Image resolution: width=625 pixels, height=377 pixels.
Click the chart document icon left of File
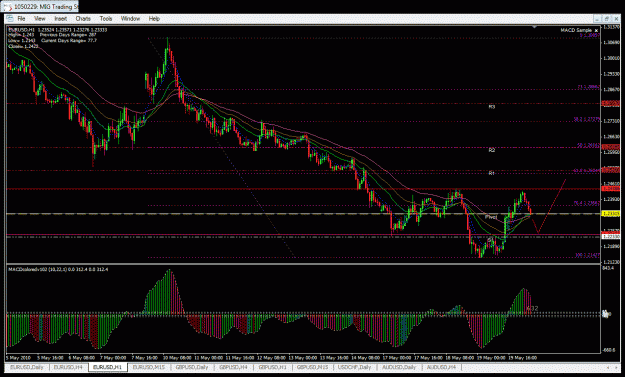point(10,19)
